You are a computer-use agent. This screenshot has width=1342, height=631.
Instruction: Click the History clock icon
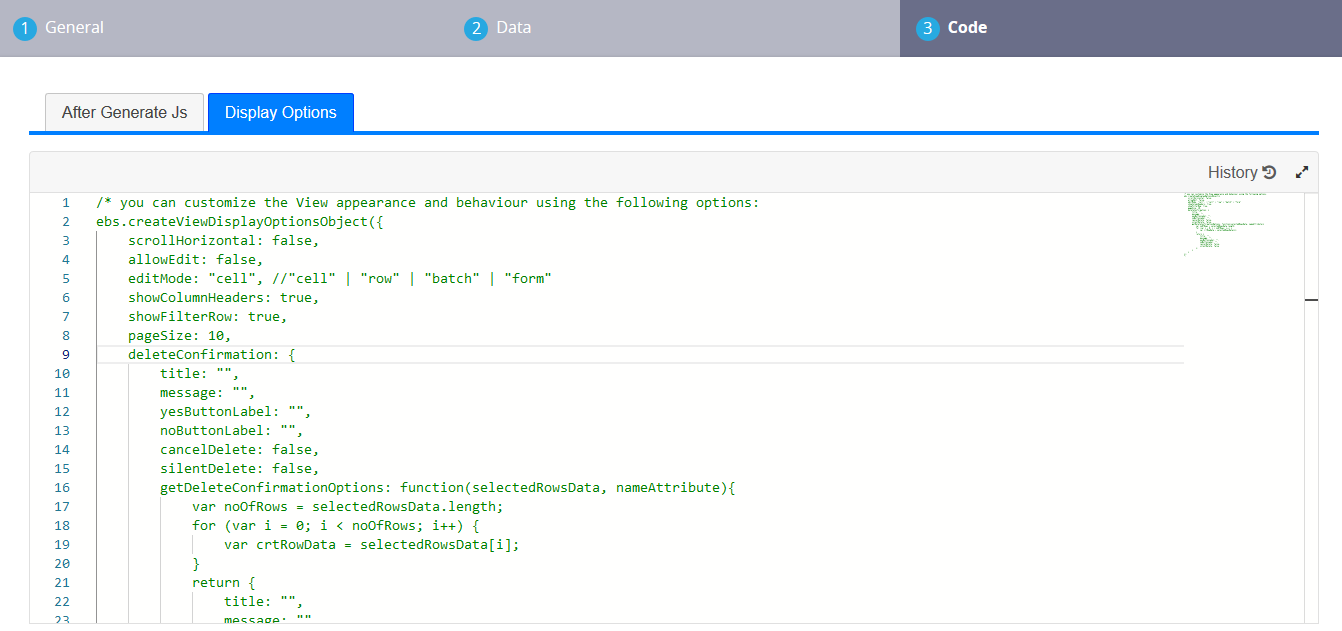(1270, 172)
